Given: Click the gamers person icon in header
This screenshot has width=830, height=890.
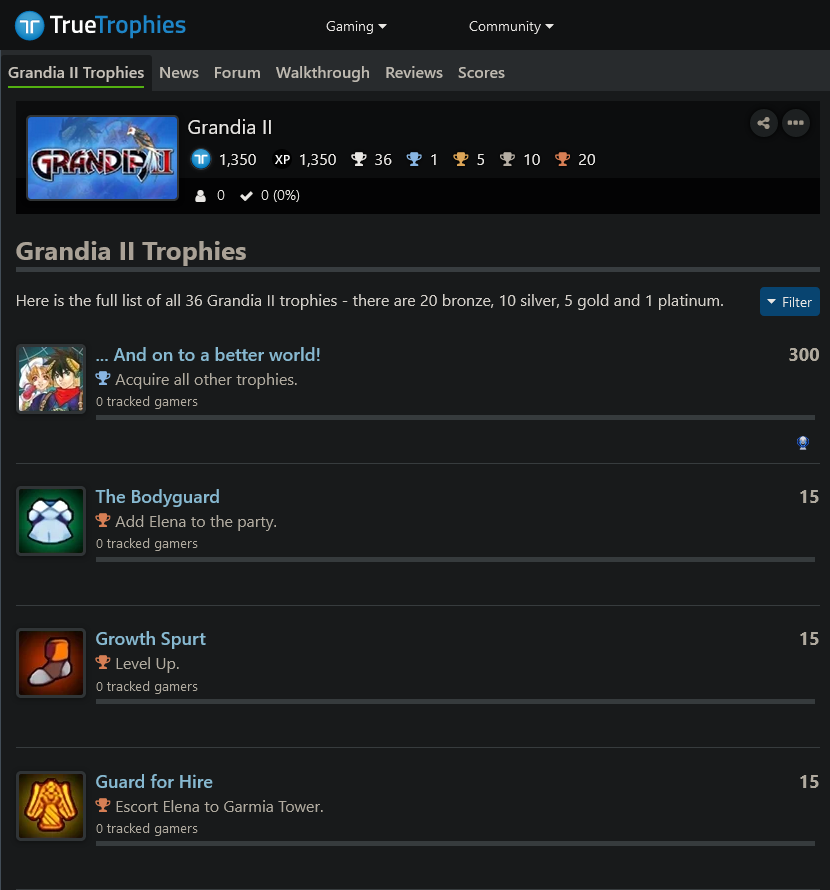Looking at the screenshot, I should tap(200, 196).
